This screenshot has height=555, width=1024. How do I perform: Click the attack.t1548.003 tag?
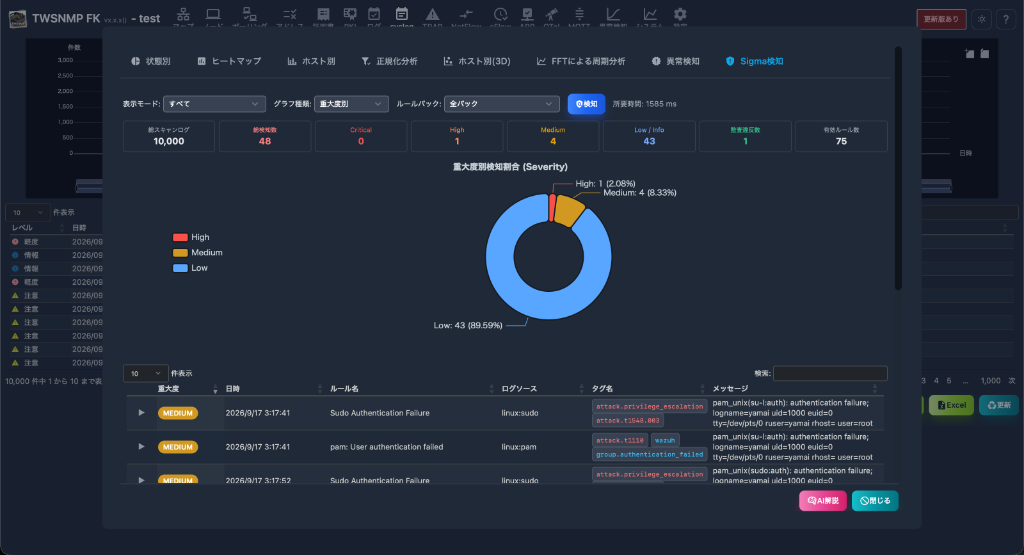pos(628,420)
